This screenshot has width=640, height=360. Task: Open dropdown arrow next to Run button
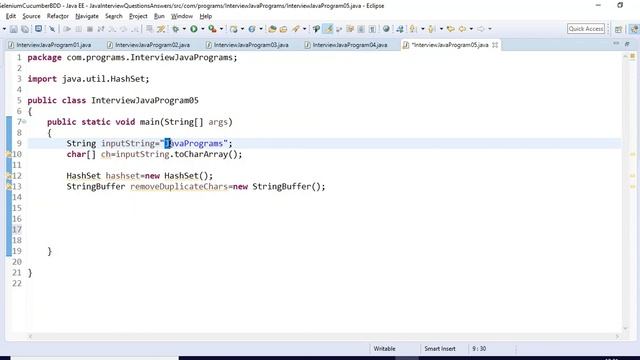[202, 29]
